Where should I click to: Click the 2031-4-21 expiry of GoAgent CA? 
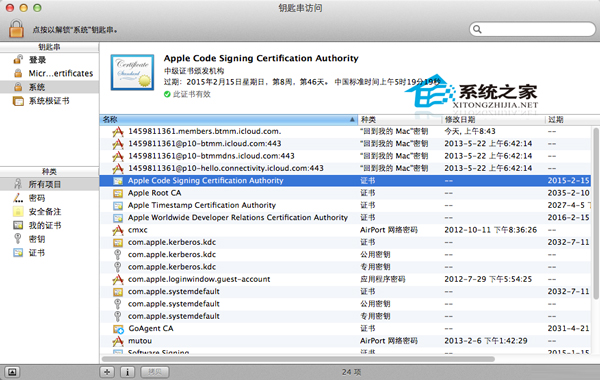pyautogui.click(x=568, y=329)
